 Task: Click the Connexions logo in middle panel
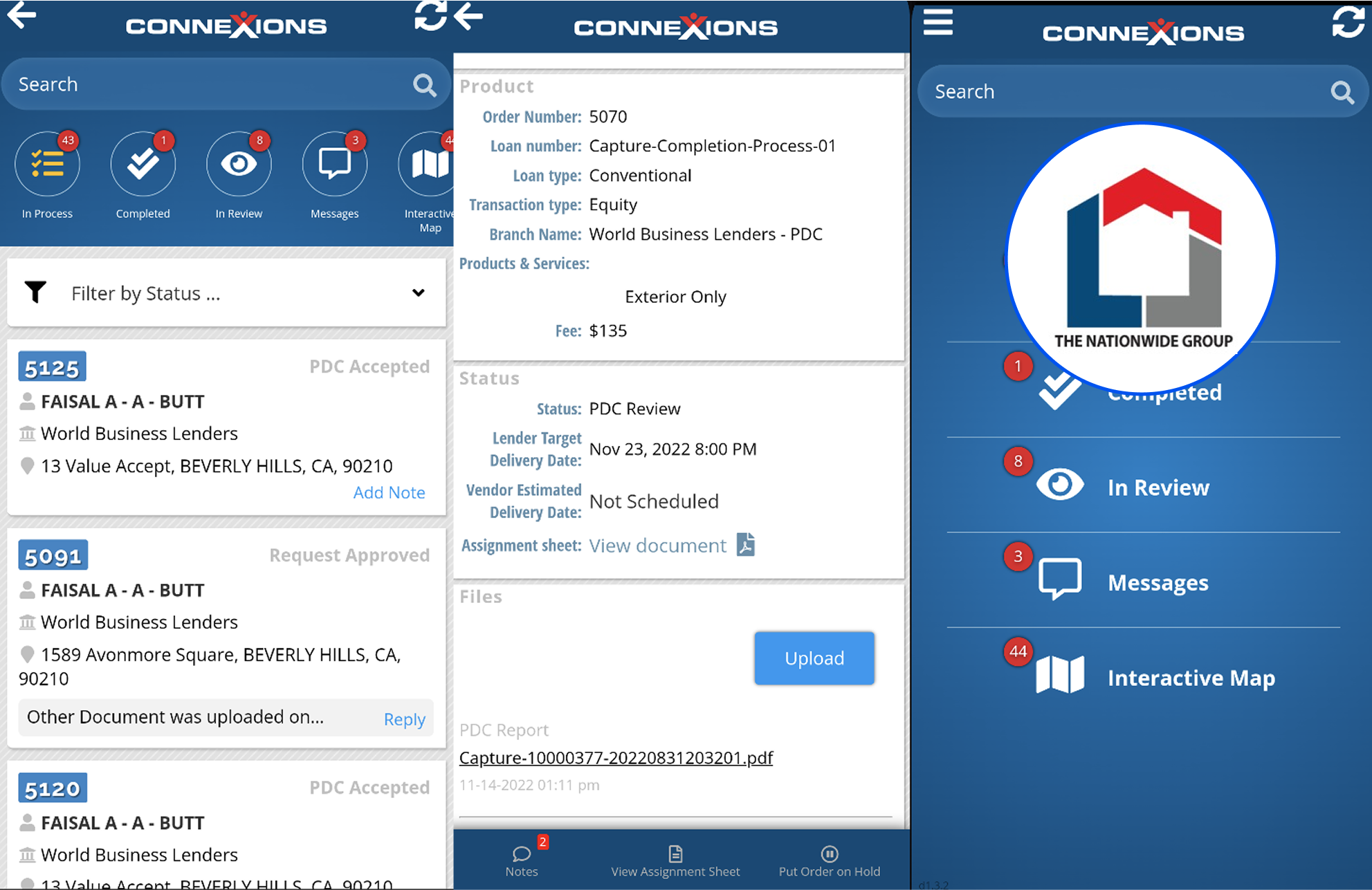(x=675, y=27)
